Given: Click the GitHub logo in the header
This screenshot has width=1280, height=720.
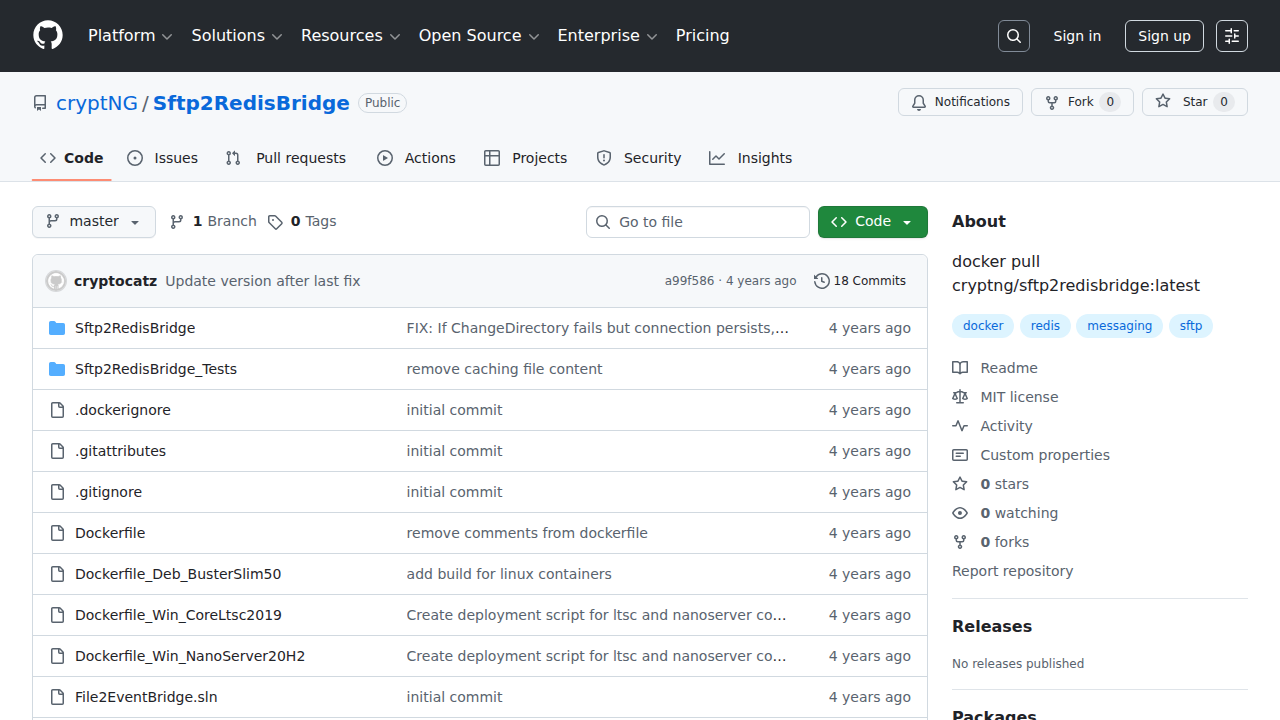Looking at the screenshot, I should coord(47,35).
